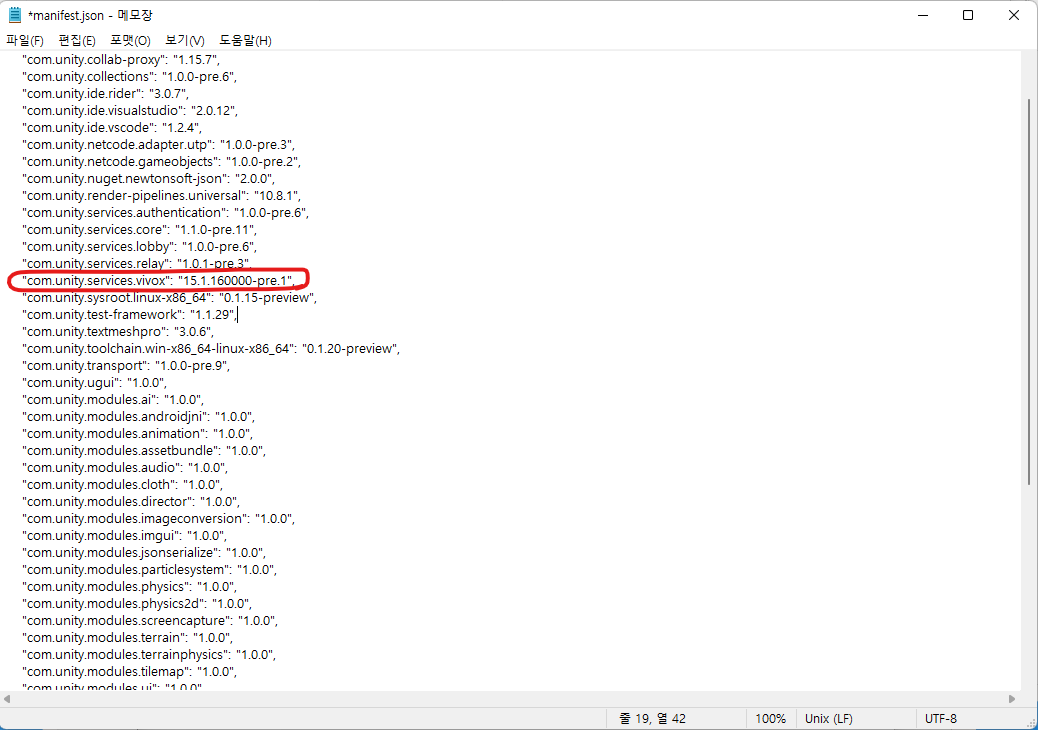Close the manifest.json Notepad window
Image resolution: width=1038 pixels, height=730 pixels.
(x=1014, y=15)
